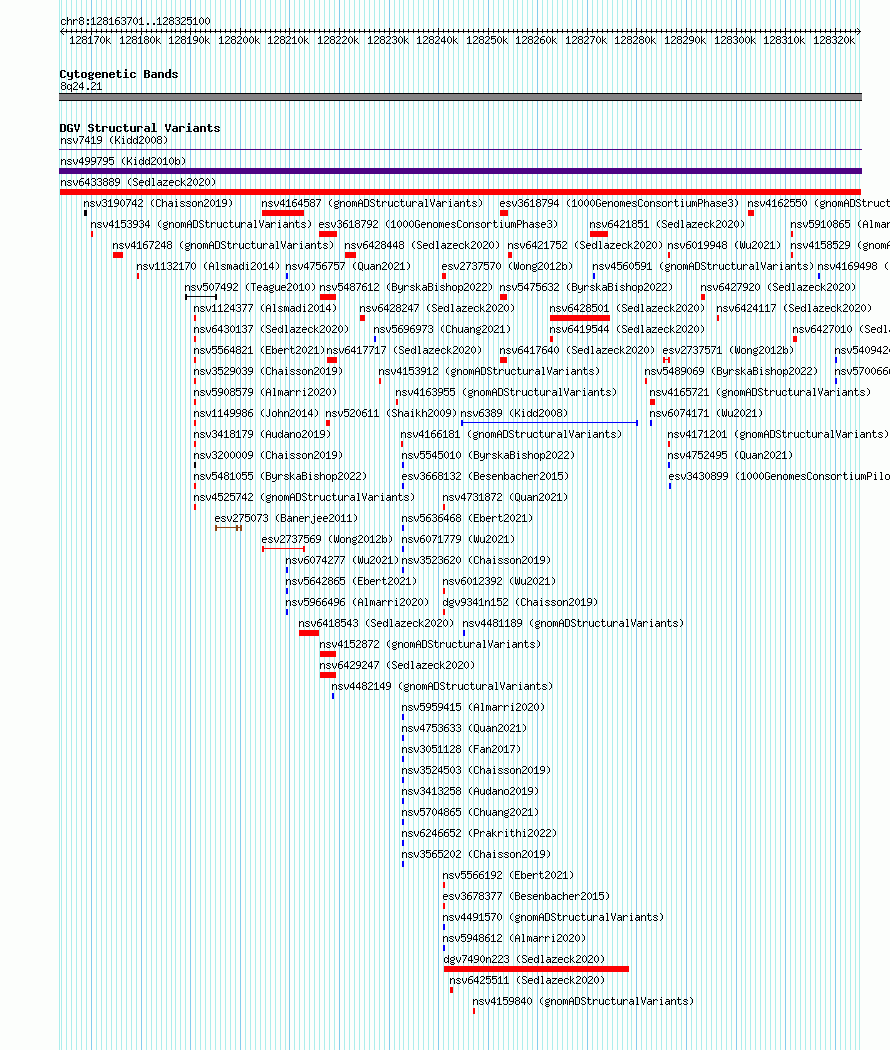Click nsv3418179 (Audano2019) label
Image resolution: width=890 pixels, height=1050 pixels.
263,434
